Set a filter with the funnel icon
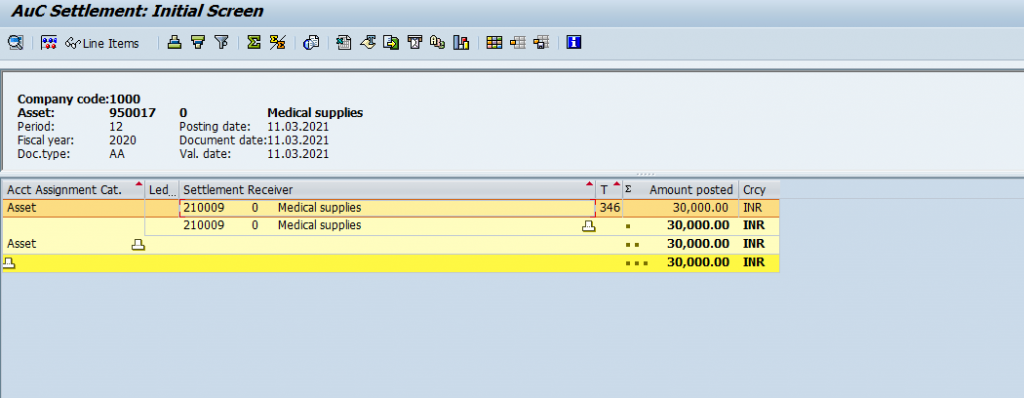This screenshot has height=398, width=1024. tap(221, 43)
